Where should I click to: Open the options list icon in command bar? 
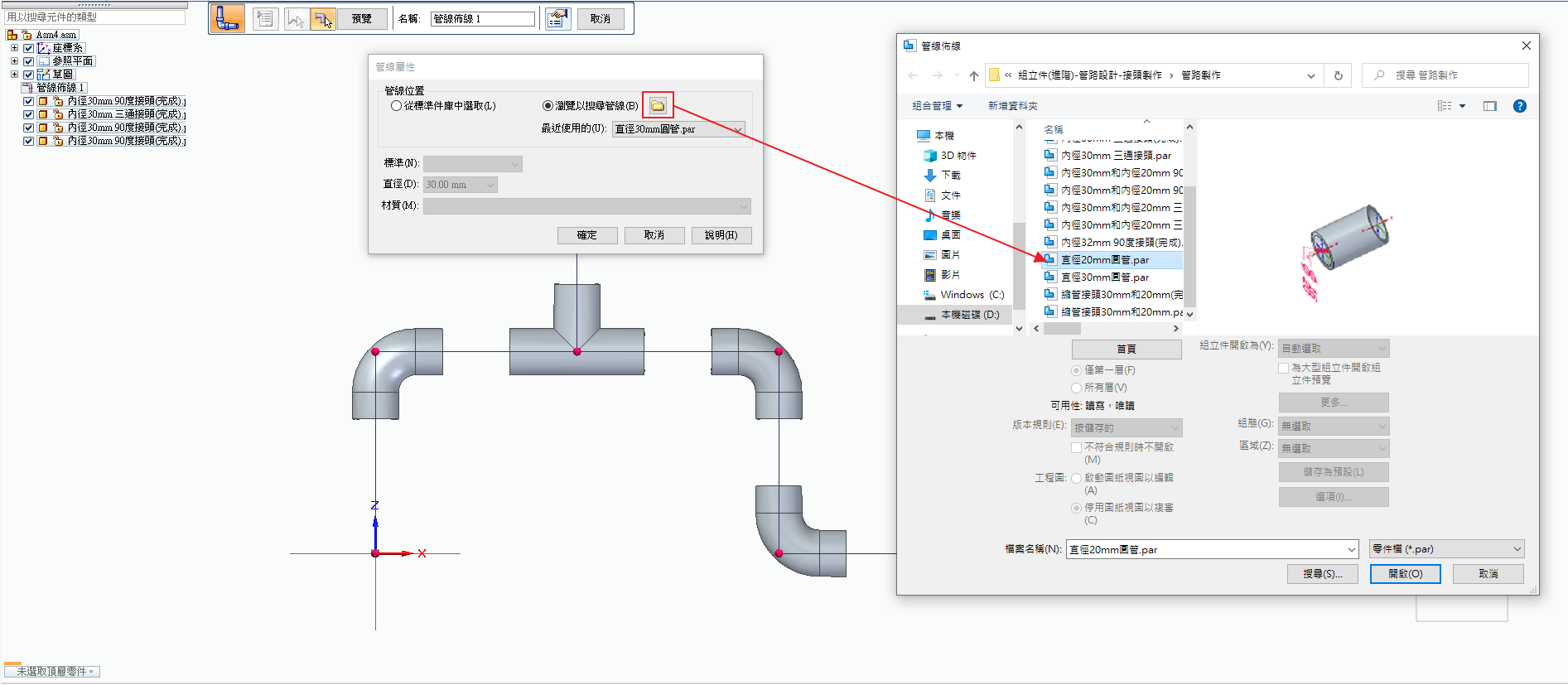(x=265, y=18)
